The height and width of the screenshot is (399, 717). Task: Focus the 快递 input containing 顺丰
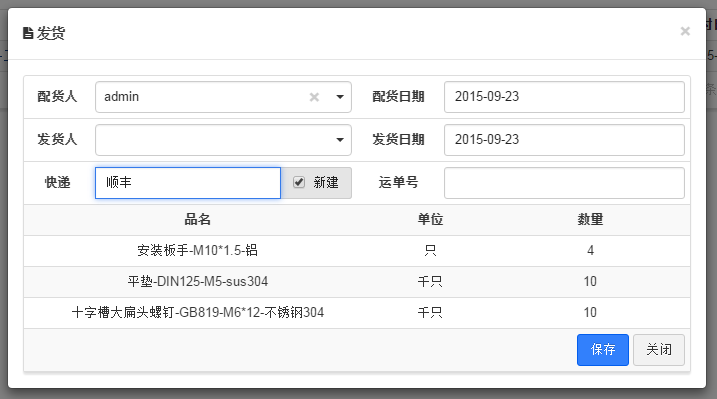click(x=188, y=183)
